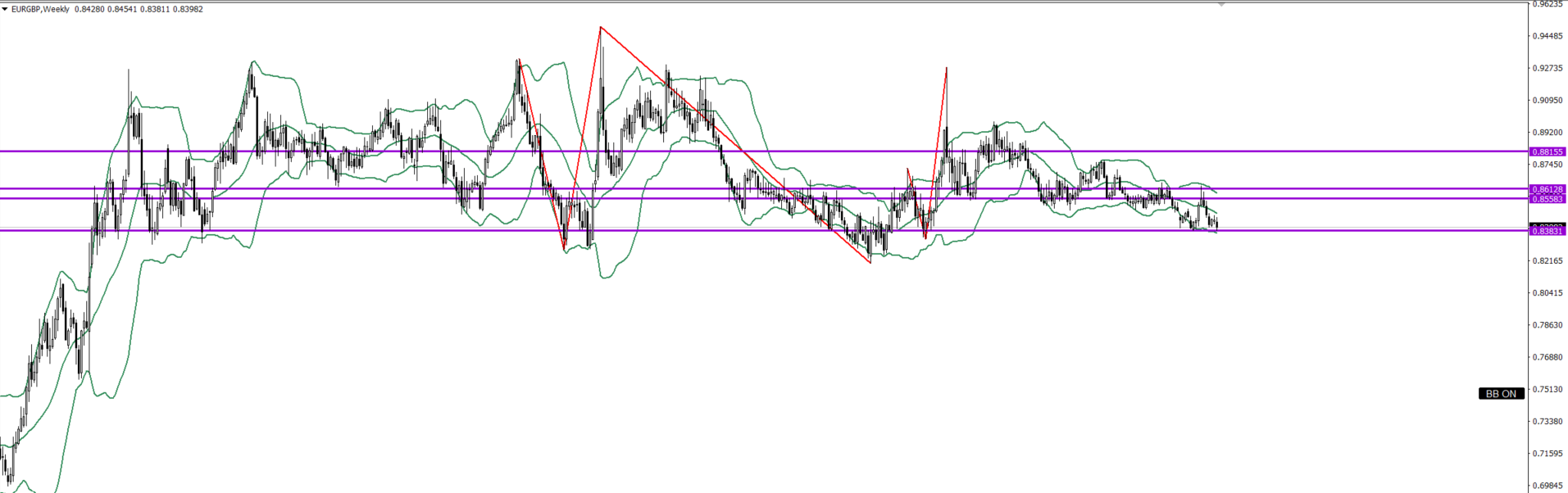Click the 0.75130 price scale value
The image size is (1568, 493).
point(1548,389)
